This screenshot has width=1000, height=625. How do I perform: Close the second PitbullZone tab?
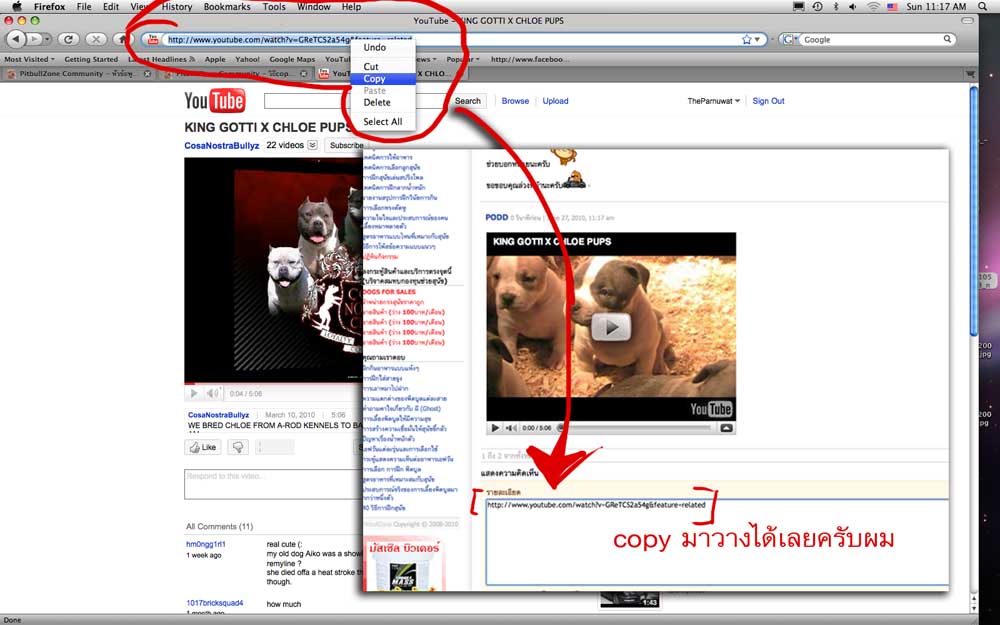tap(304, 74)
